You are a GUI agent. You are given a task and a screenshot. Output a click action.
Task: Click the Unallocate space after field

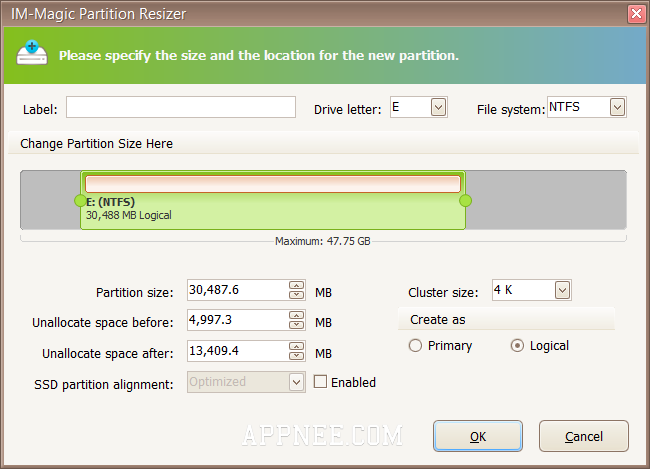click(x=238, y=351)
